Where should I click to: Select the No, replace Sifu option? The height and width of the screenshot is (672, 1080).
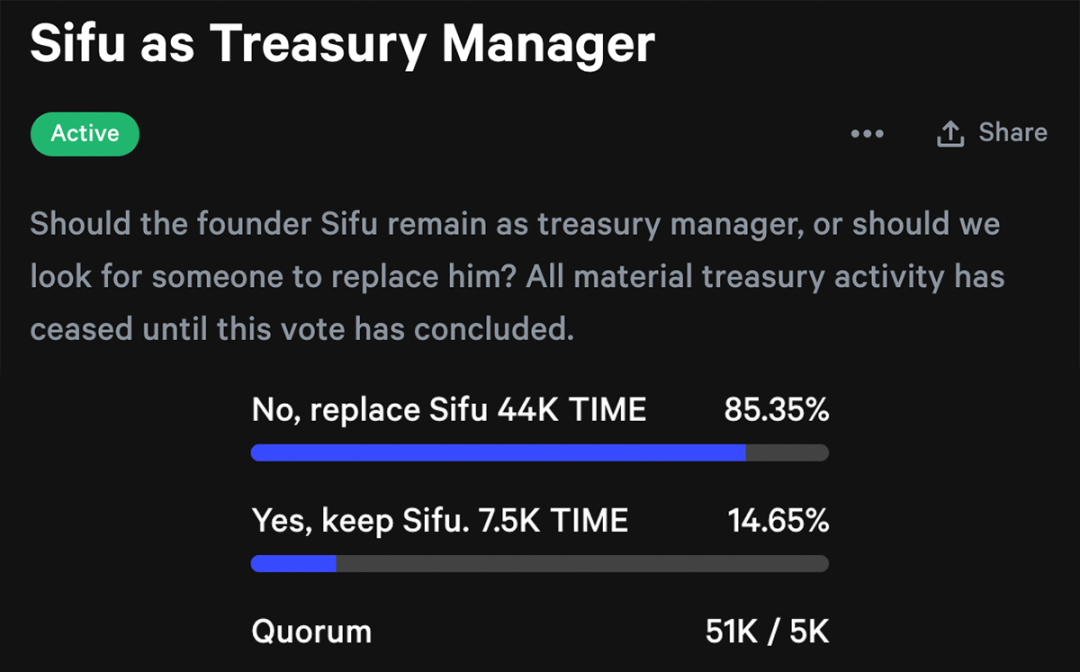(370, 410)
